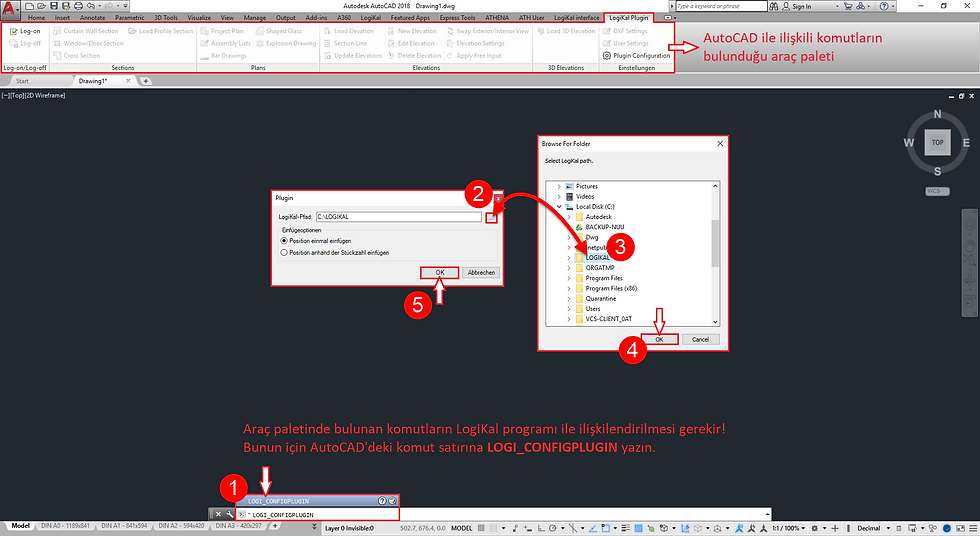This screenshot has width=980, height=536.
Task: Expand the Users folder node
Action: tap(569, 309)
